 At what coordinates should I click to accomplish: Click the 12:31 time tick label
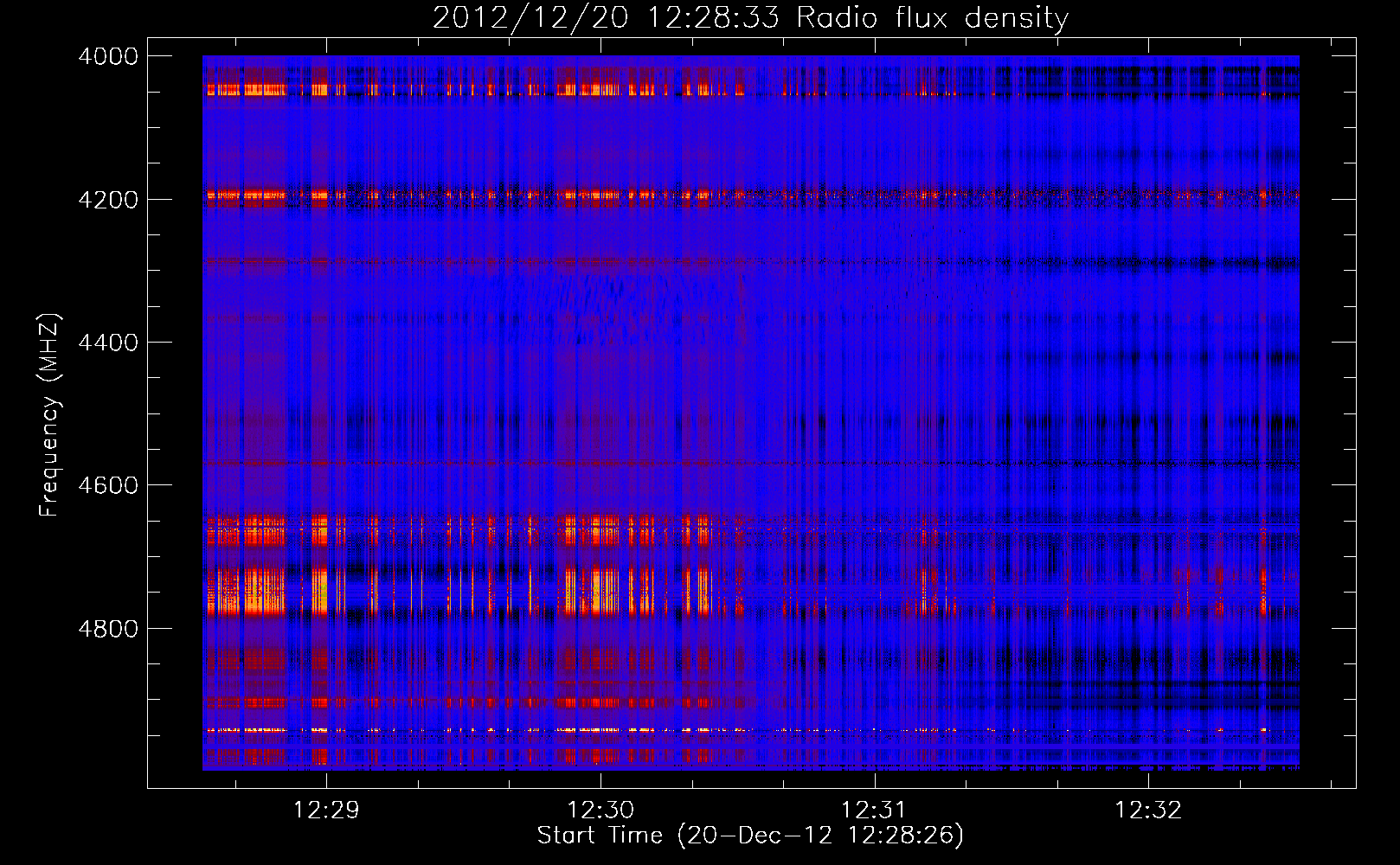point(874,810)
